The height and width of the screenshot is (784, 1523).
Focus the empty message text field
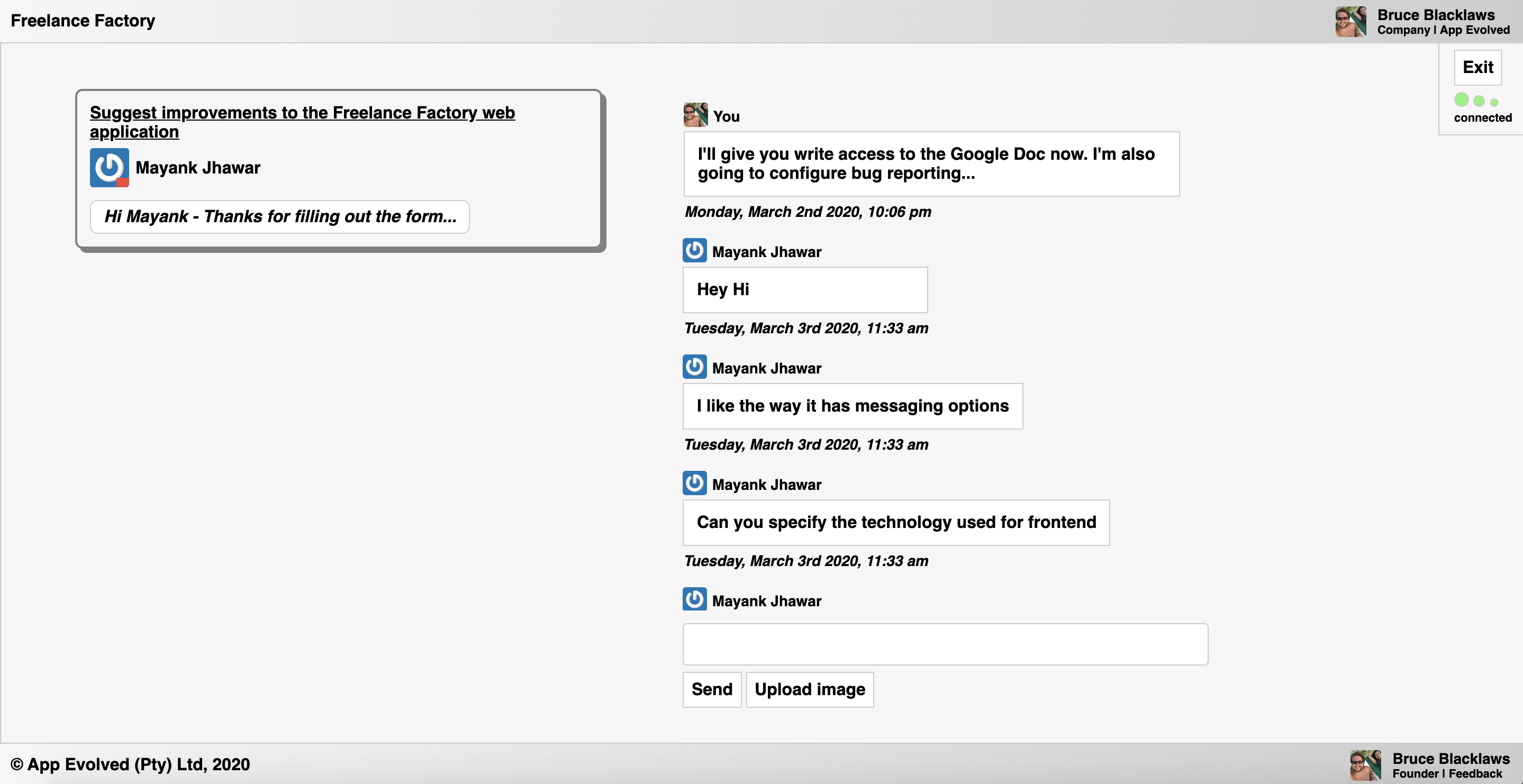point(945,644)
